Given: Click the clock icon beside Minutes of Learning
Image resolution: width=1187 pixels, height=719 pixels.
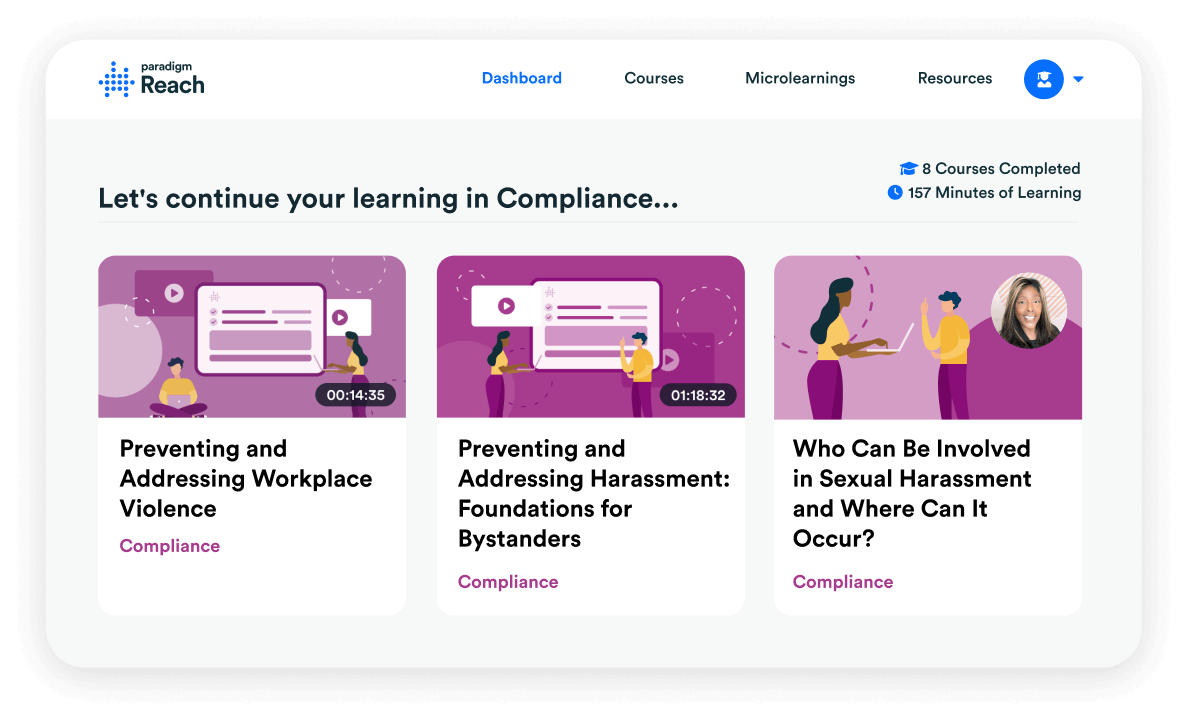Looking at the screenshot, I should tap(895, 192).
